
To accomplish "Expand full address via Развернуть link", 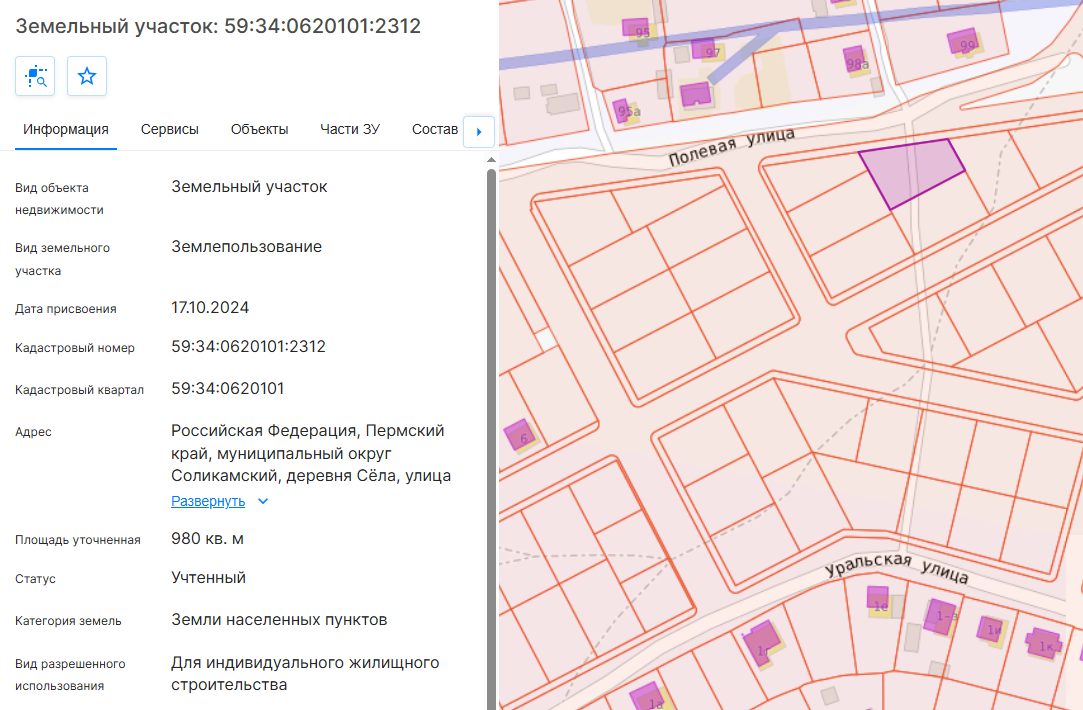I will click(x=208, y=501).
